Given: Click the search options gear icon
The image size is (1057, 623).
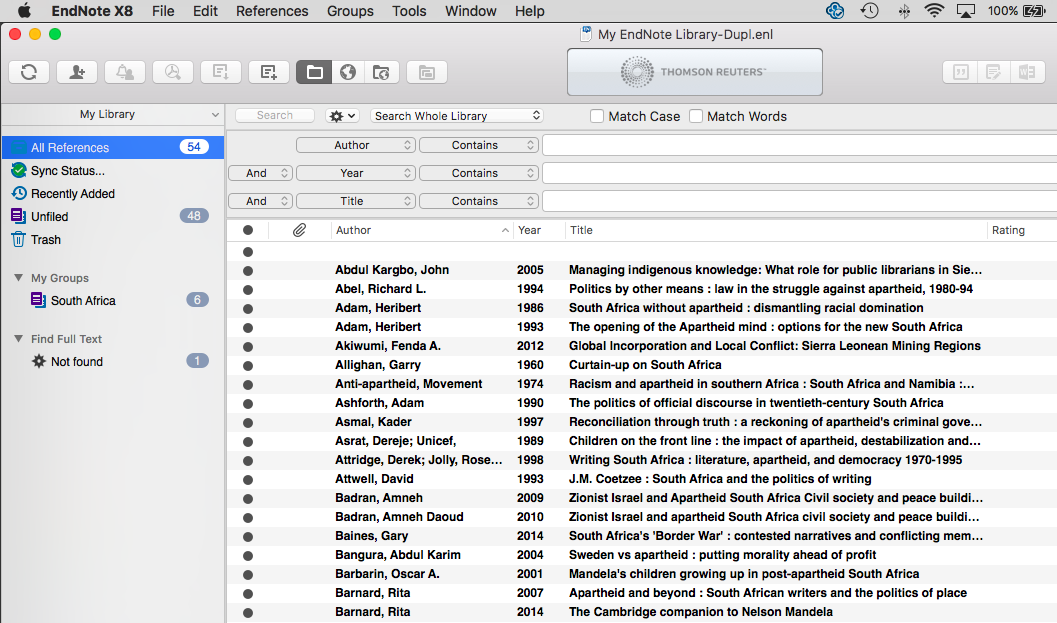Looking at the screenshot, I should coord(342,116).
